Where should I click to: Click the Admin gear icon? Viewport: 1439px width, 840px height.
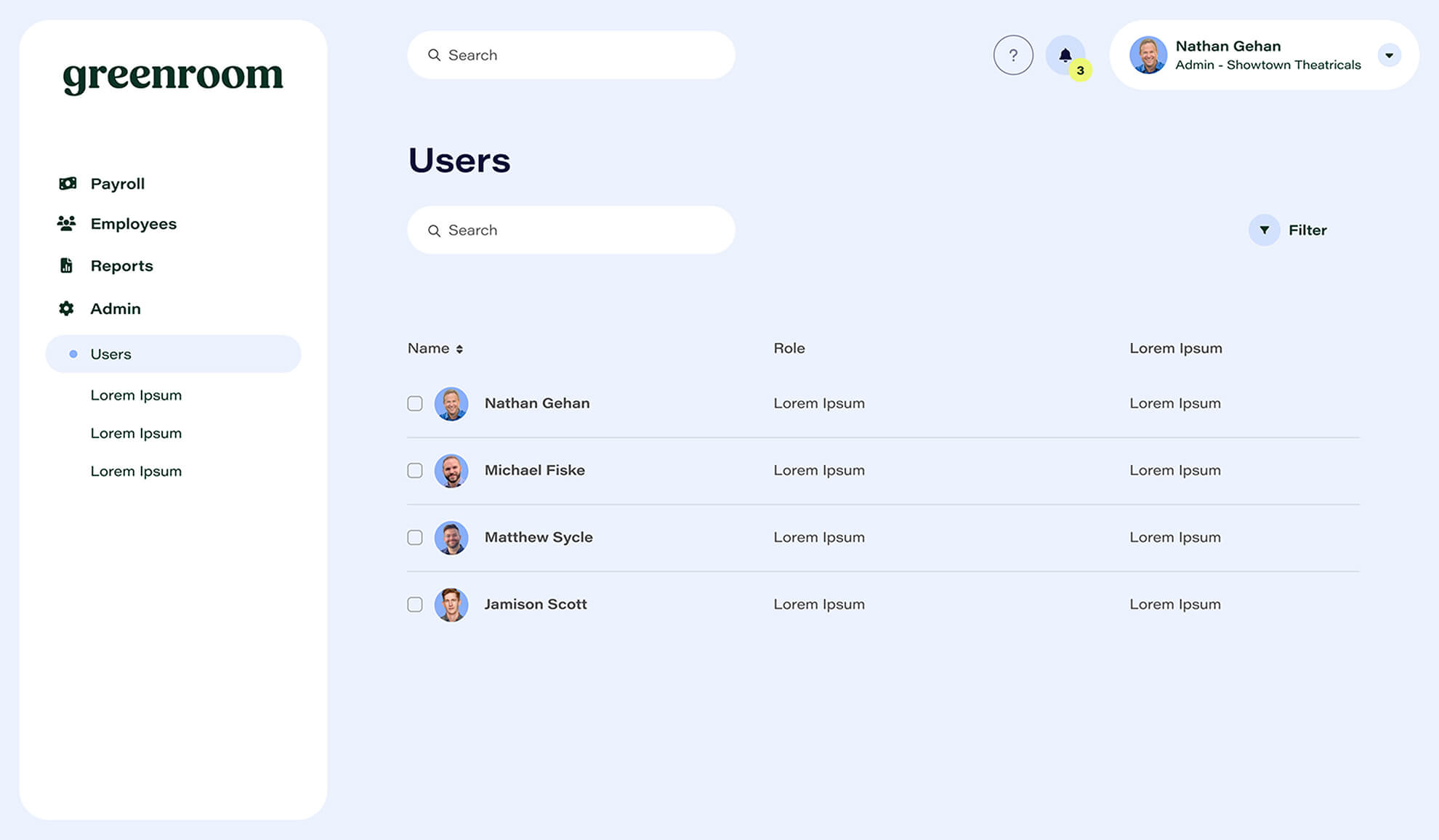66,309
